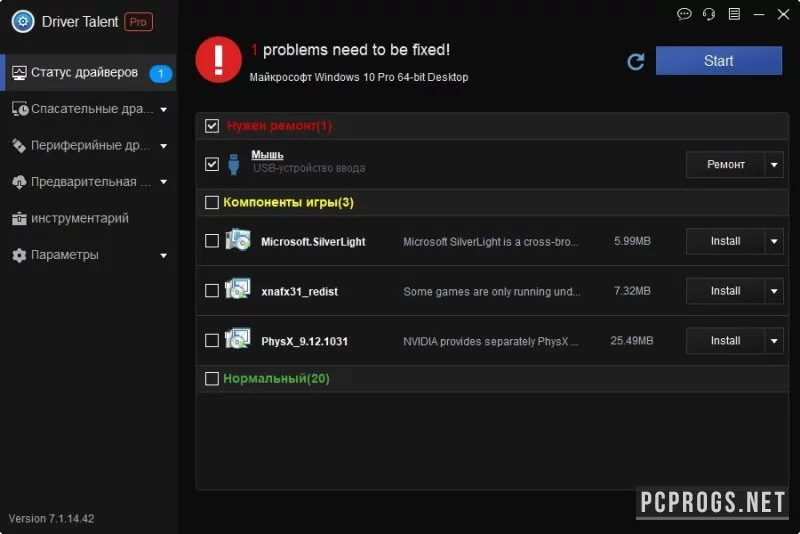This screenshot has height=534, width=800.
Task: Expand the Периферийные др... sidebar arrow
Action: click(x=164, y=146)
